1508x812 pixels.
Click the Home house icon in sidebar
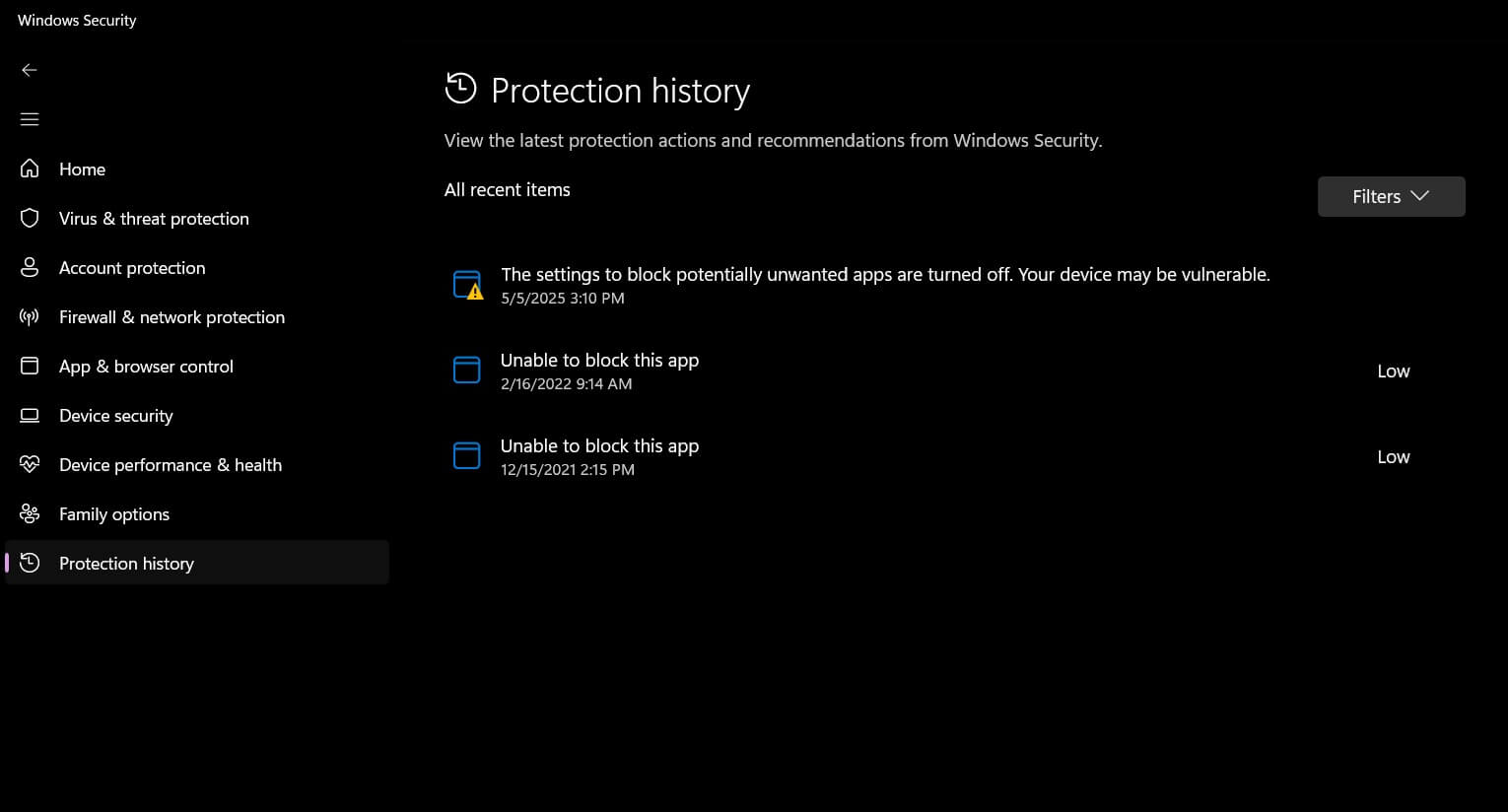pos(30,169)
